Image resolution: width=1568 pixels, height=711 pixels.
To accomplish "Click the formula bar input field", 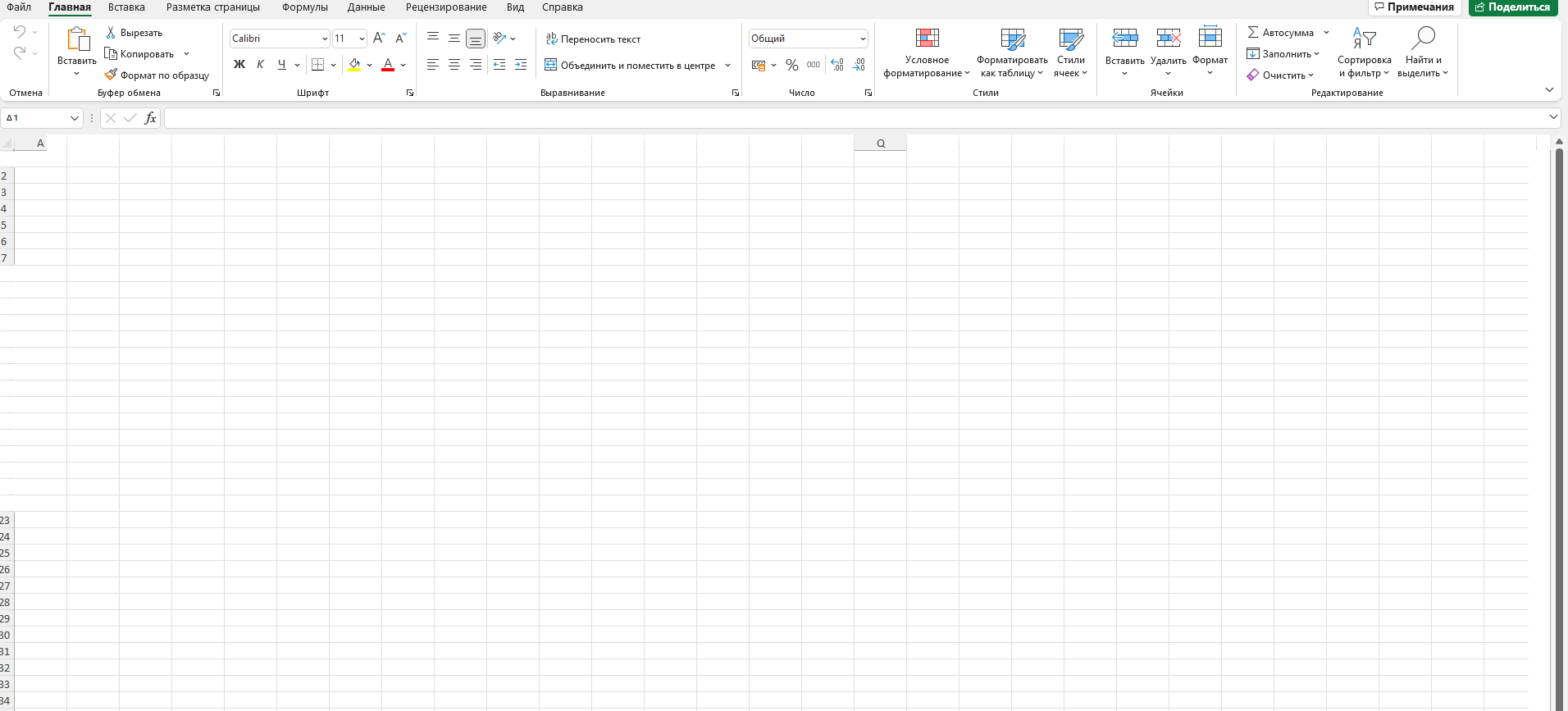I will [x=855, y=118].
